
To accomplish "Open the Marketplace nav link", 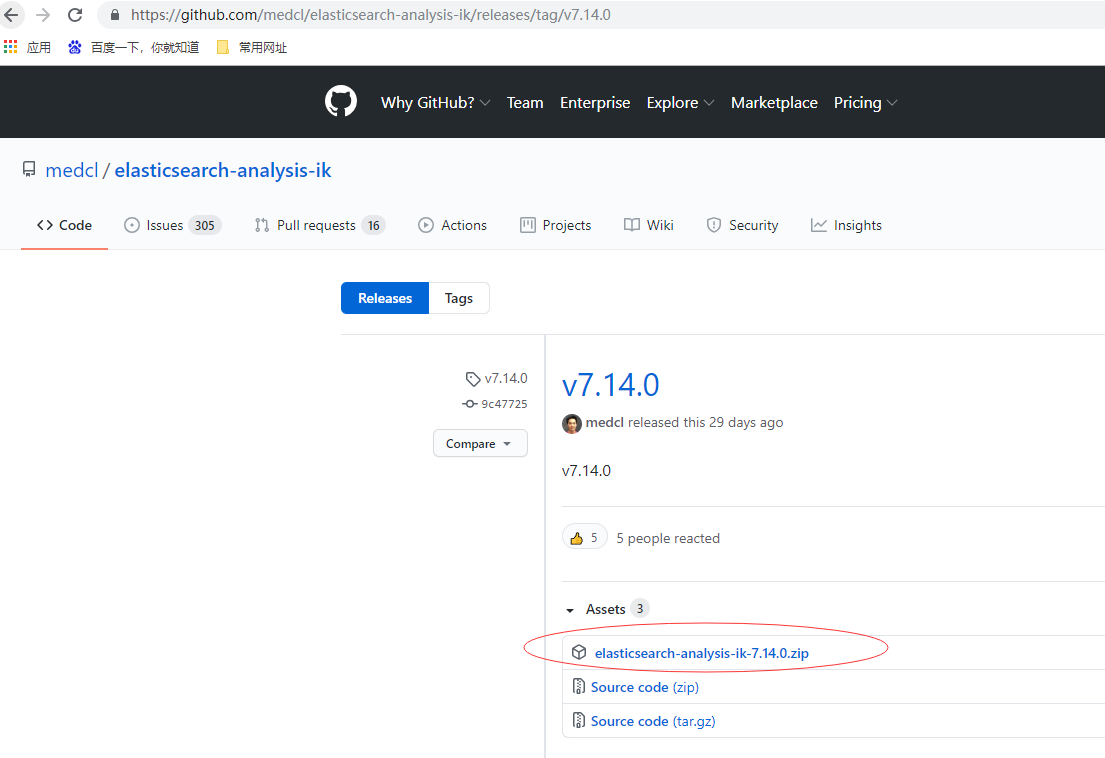I will 774,103.
